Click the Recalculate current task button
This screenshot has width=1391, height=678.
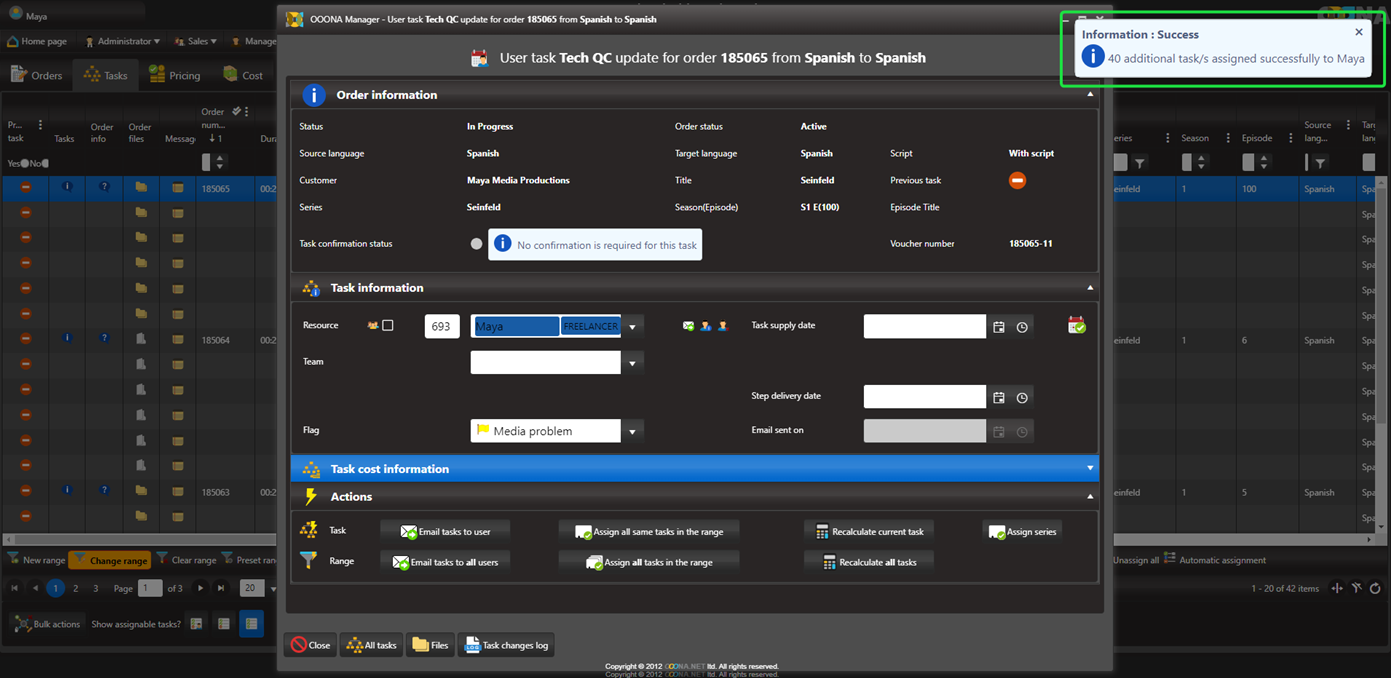869,531
